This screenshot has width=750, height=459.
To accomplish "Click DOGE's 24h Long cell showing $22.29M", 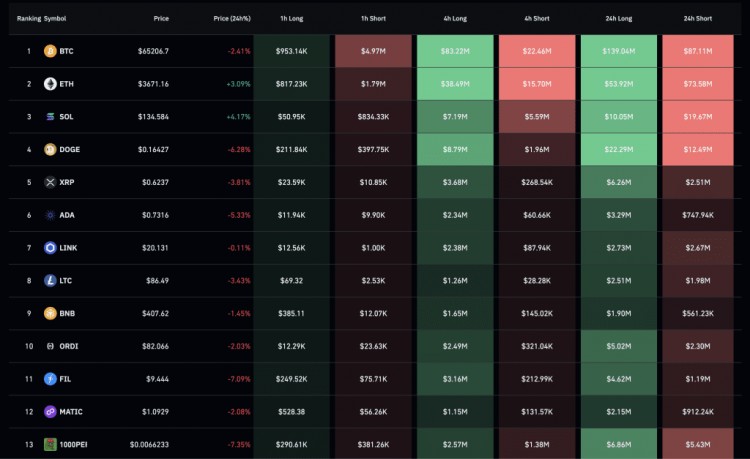I will [x=618, y=150].
